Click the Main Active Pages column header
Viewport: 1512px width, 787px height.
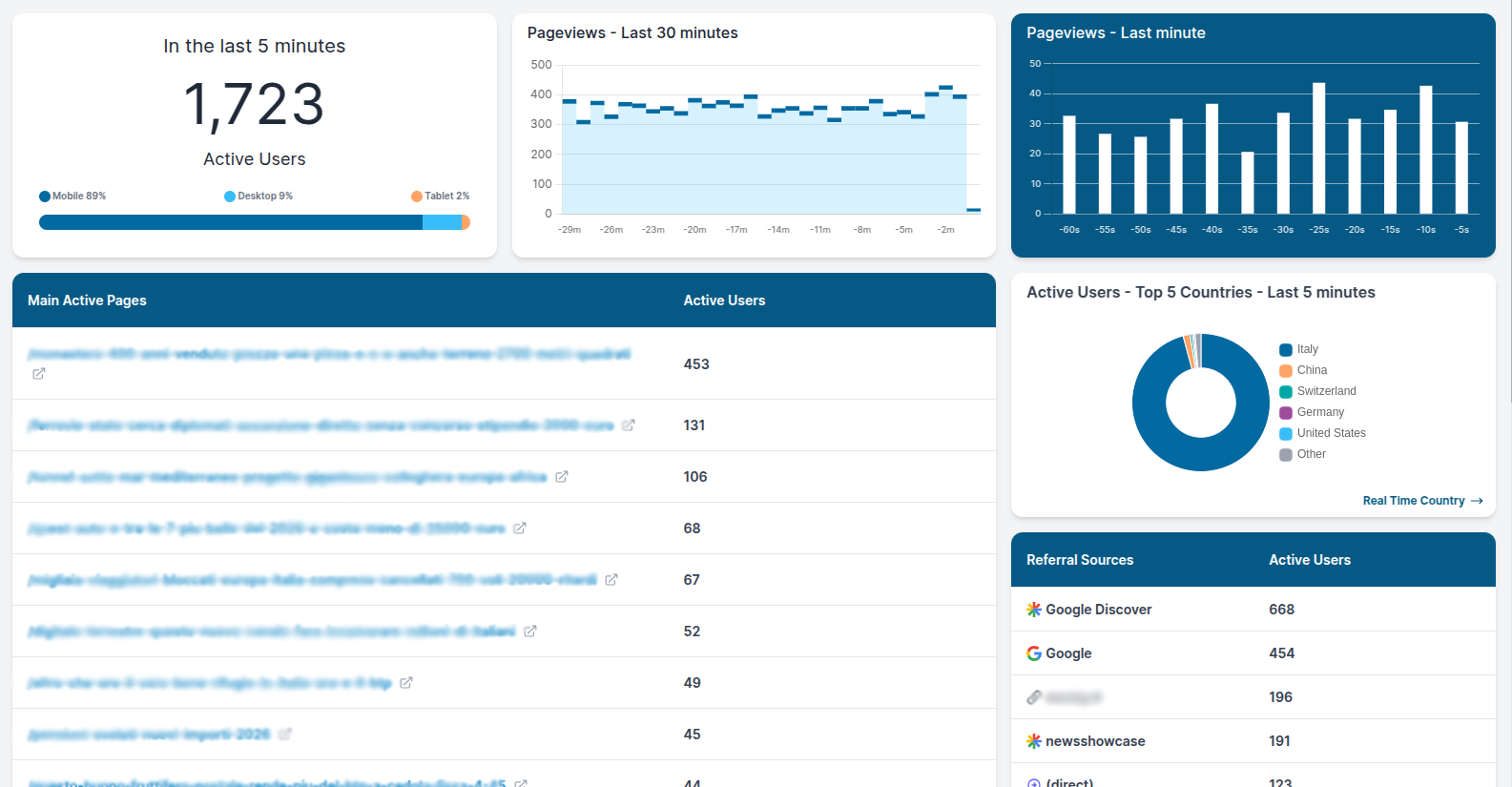click(x=87, y=300)
